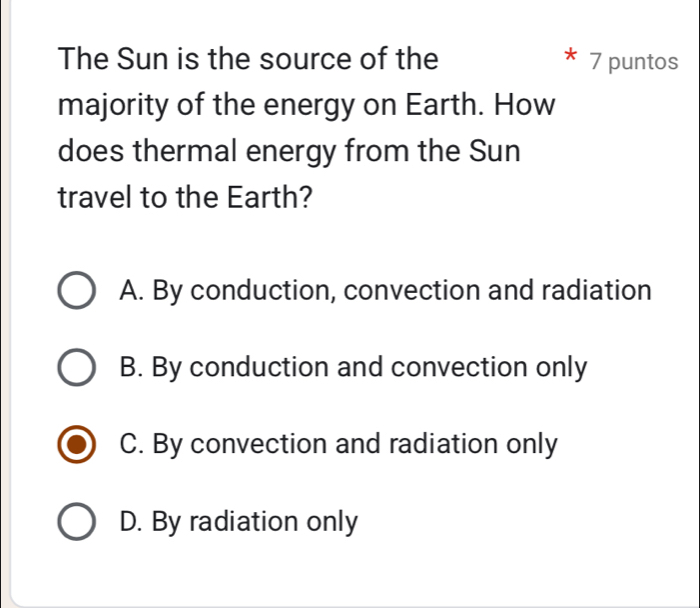Select the radio button for option D

click(77, 522)
